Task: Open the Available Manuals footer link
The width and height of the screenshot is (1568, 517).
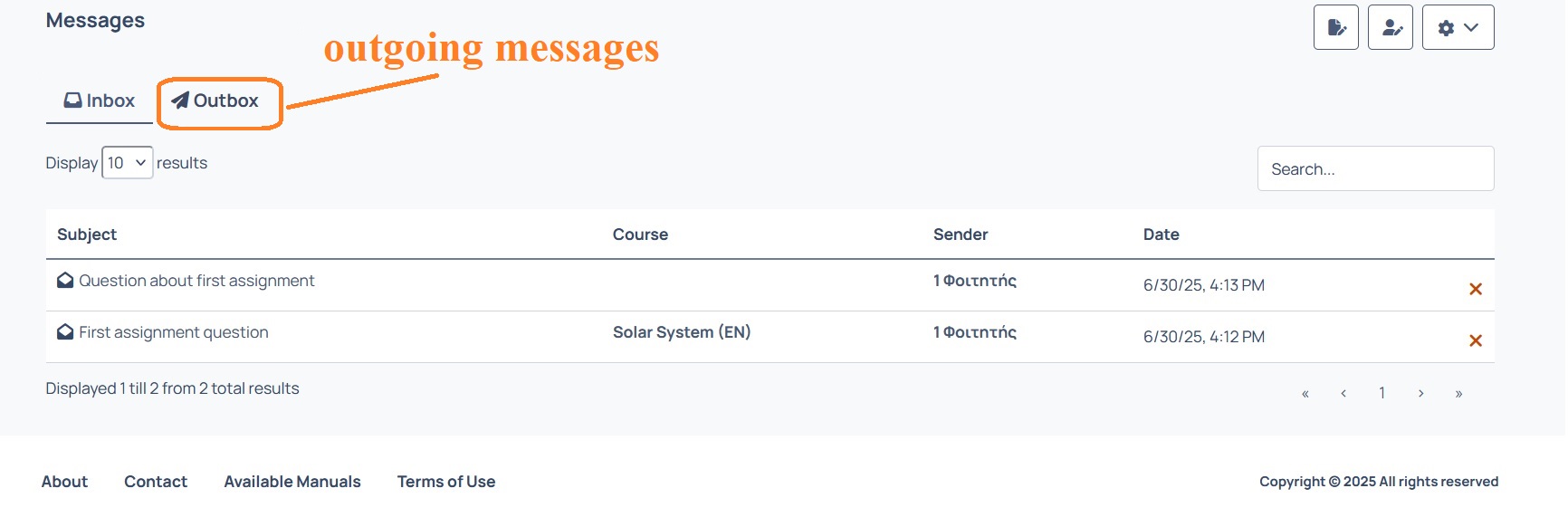Action: (292, 482)
